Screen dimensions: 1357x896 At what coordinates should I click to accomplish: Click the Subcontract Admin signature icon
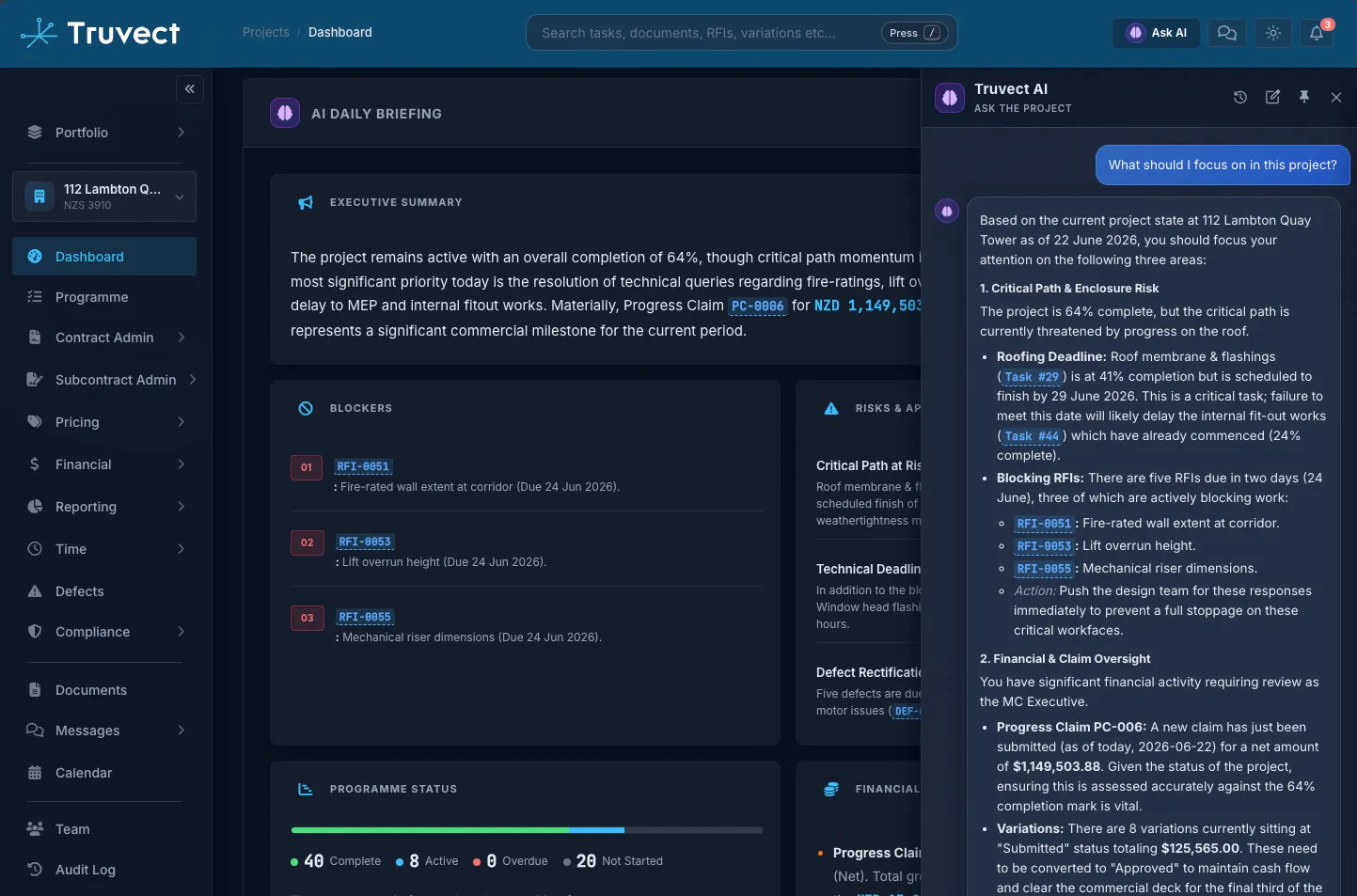pyautogui.click(x=35, y=380)
